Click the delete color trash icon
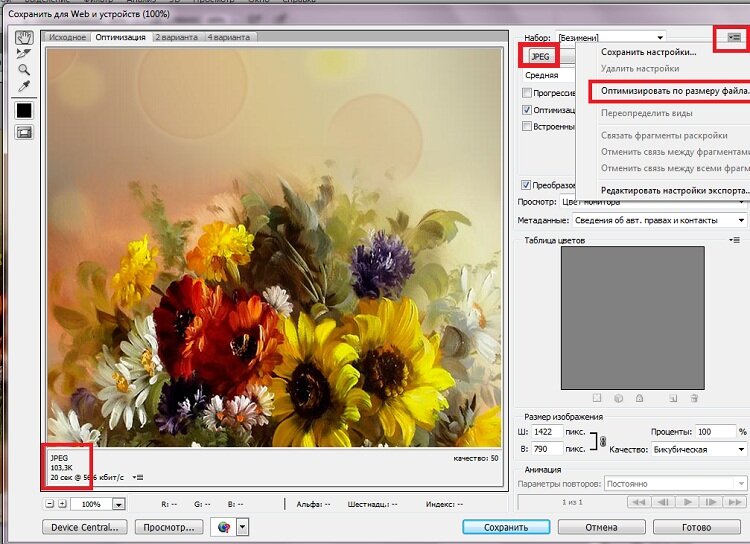 pos(695,398)
